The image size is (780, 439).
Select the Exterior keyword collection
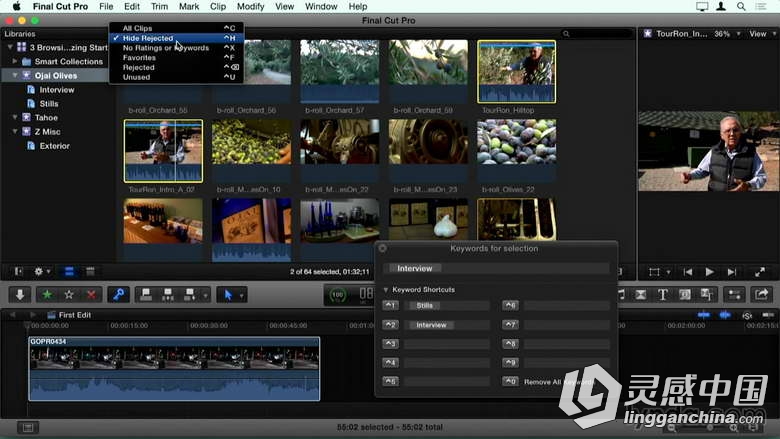54,146
